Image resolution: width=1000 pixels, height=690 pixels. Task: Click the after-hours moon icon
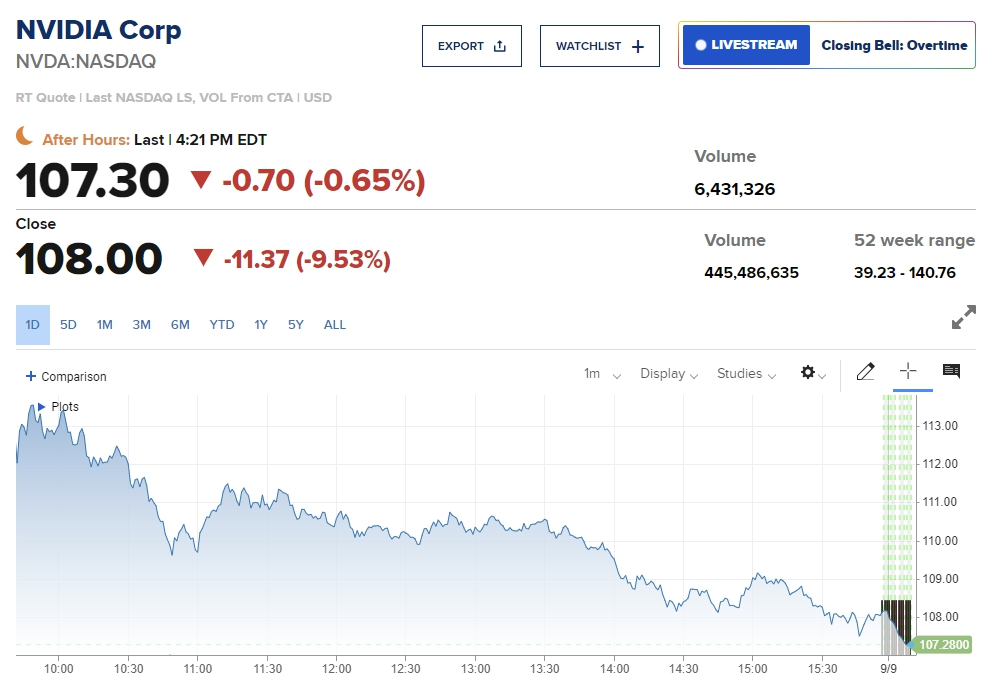pyautogui.click(x=25, y=137)
